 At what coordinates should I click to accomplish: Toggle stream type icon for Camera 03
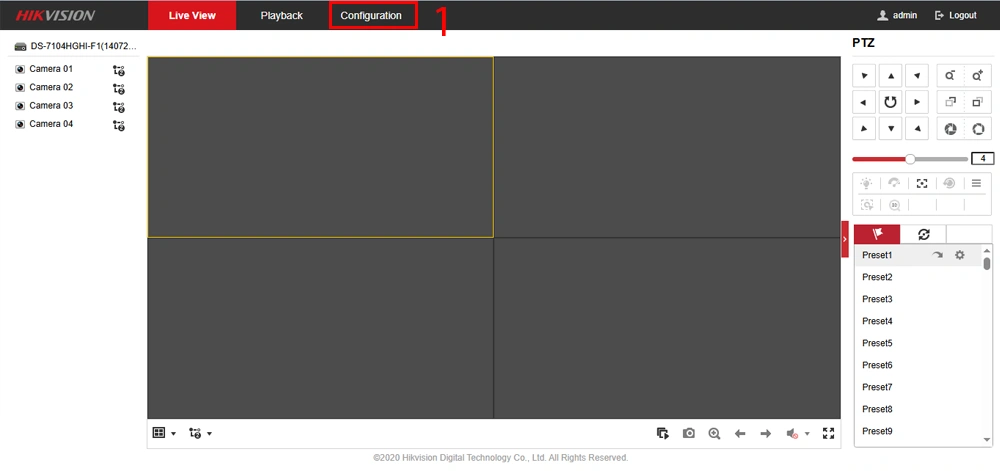119,107
